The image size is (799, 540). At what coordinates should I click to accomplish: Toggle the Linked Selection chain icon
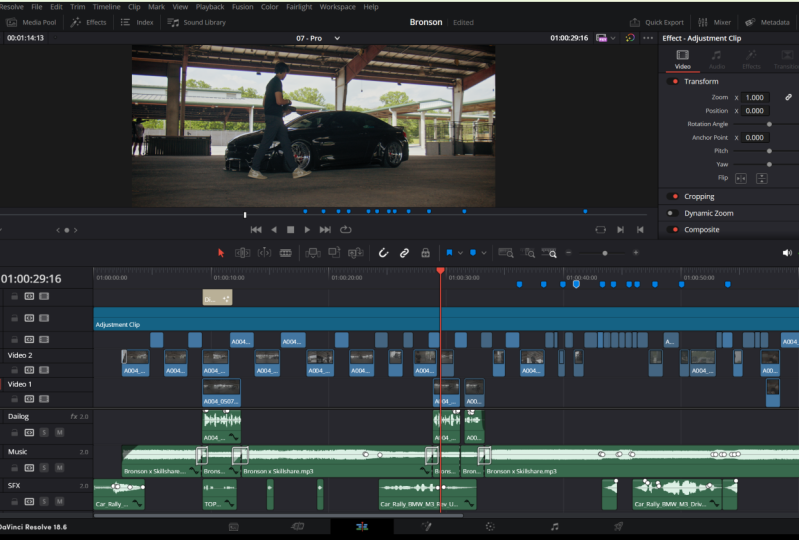pyautogui.click(x=404, y=253)
